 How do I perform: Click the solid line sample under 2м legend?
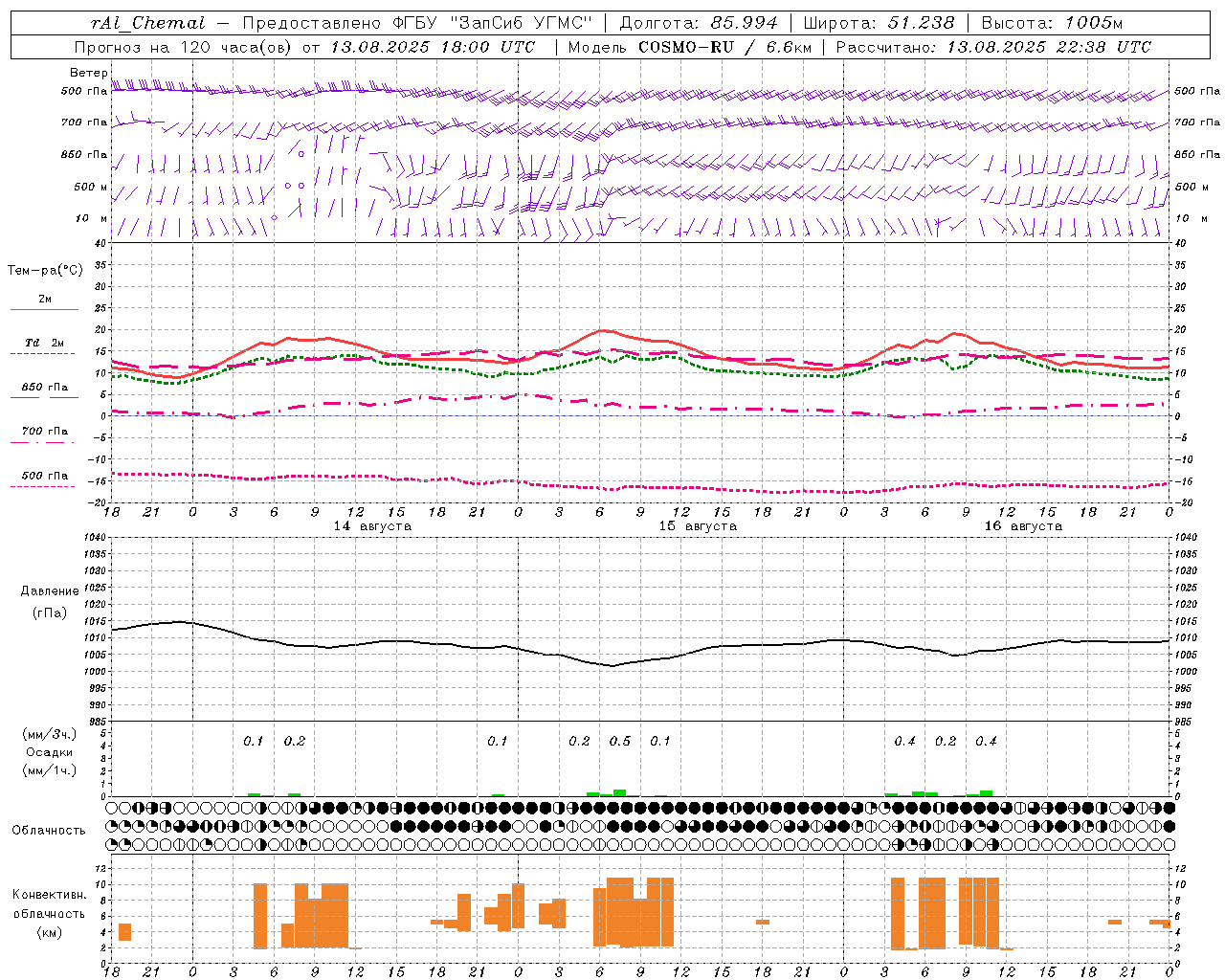pos(44,309)
